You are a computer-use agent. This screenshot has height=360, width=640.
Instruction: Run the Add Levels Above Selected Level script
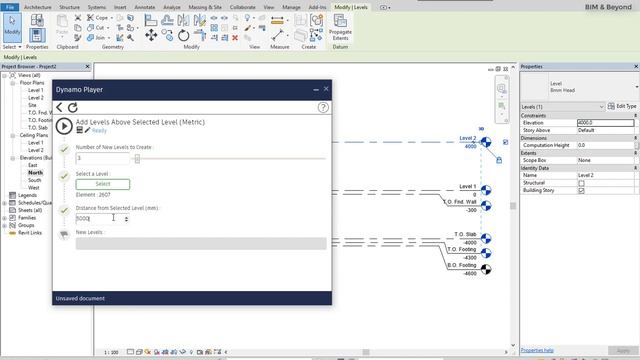[x=64, y=126]
